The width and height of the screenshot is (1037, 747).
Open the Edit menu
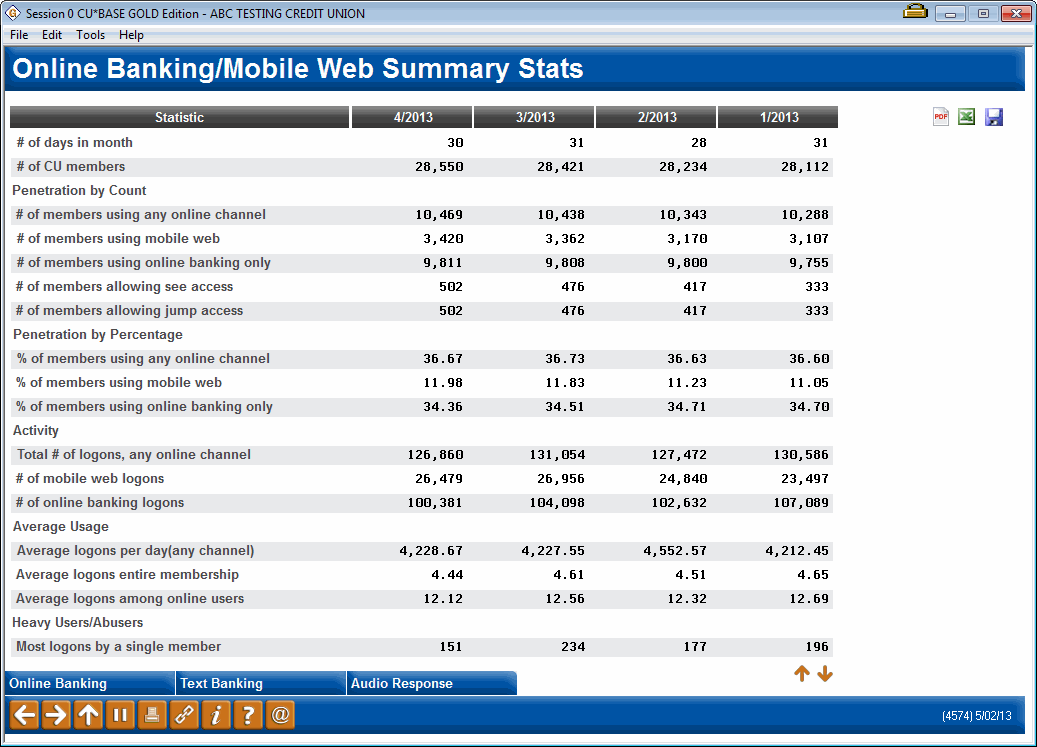coord(51,34)
